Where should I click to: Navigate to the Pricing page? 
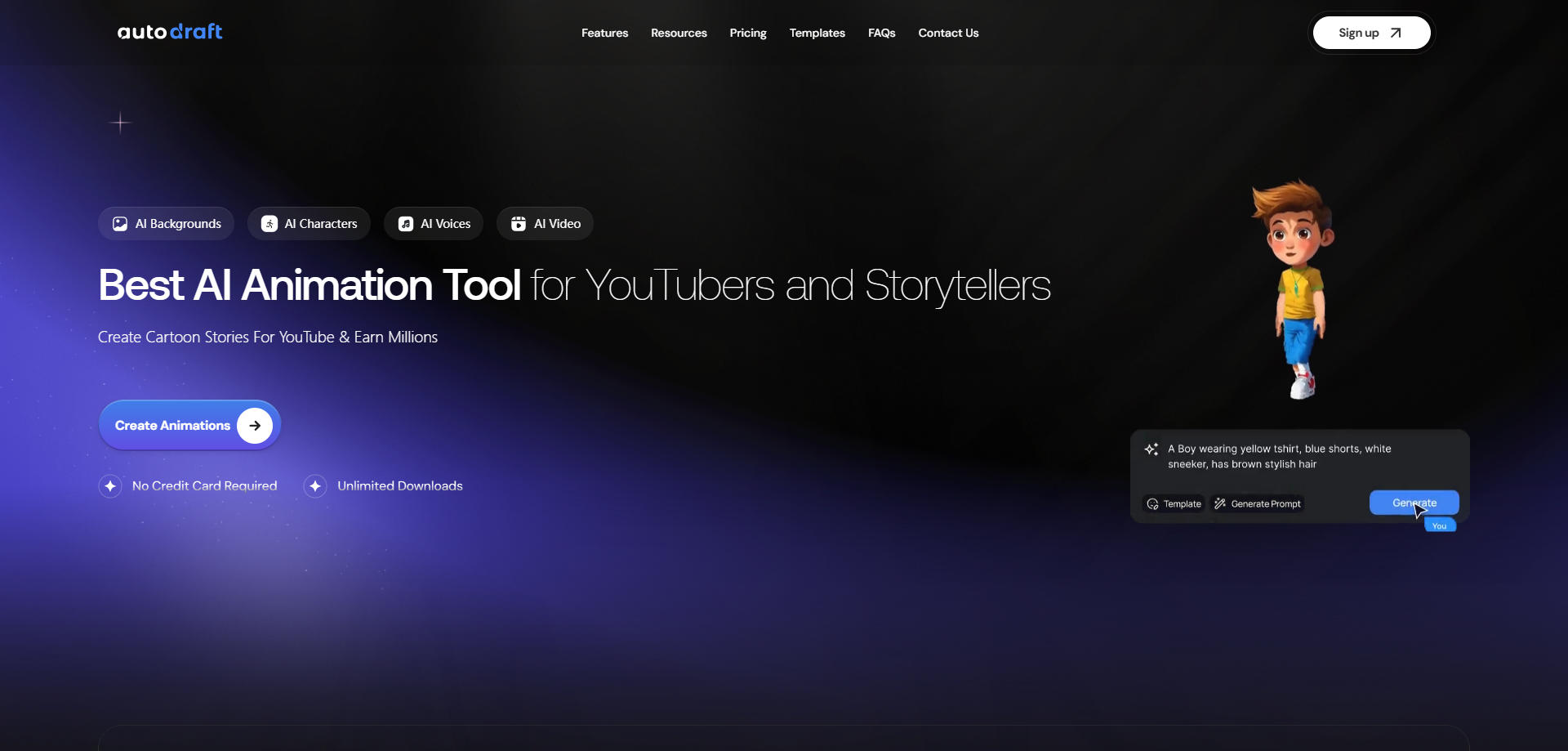pos(748,34)
